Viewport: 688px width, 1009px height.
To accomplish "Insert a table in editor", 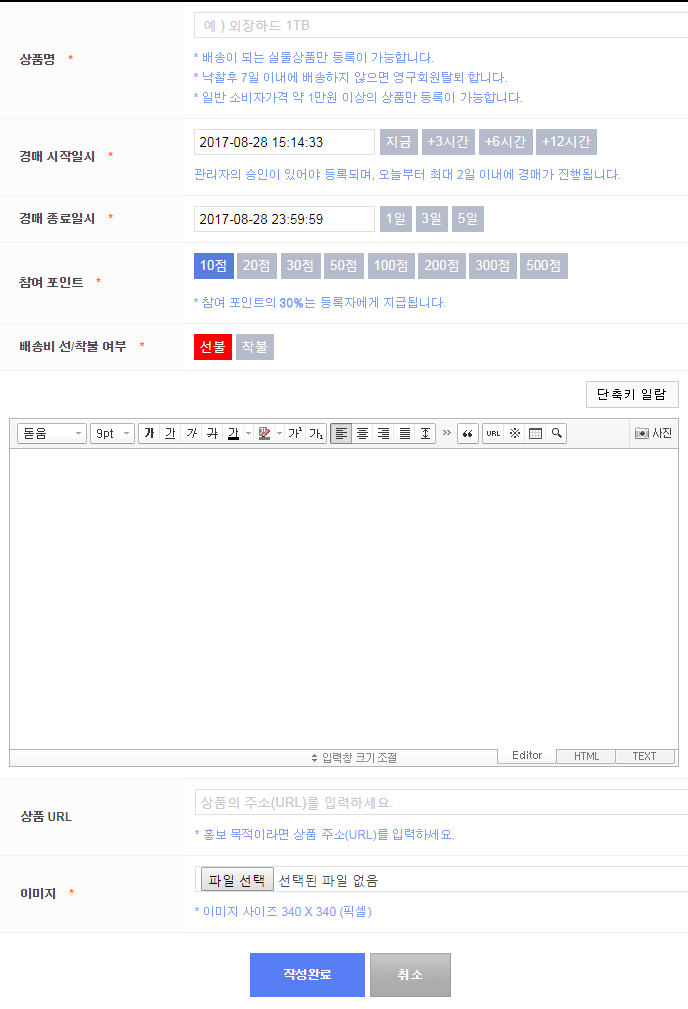I will point(535,434).
